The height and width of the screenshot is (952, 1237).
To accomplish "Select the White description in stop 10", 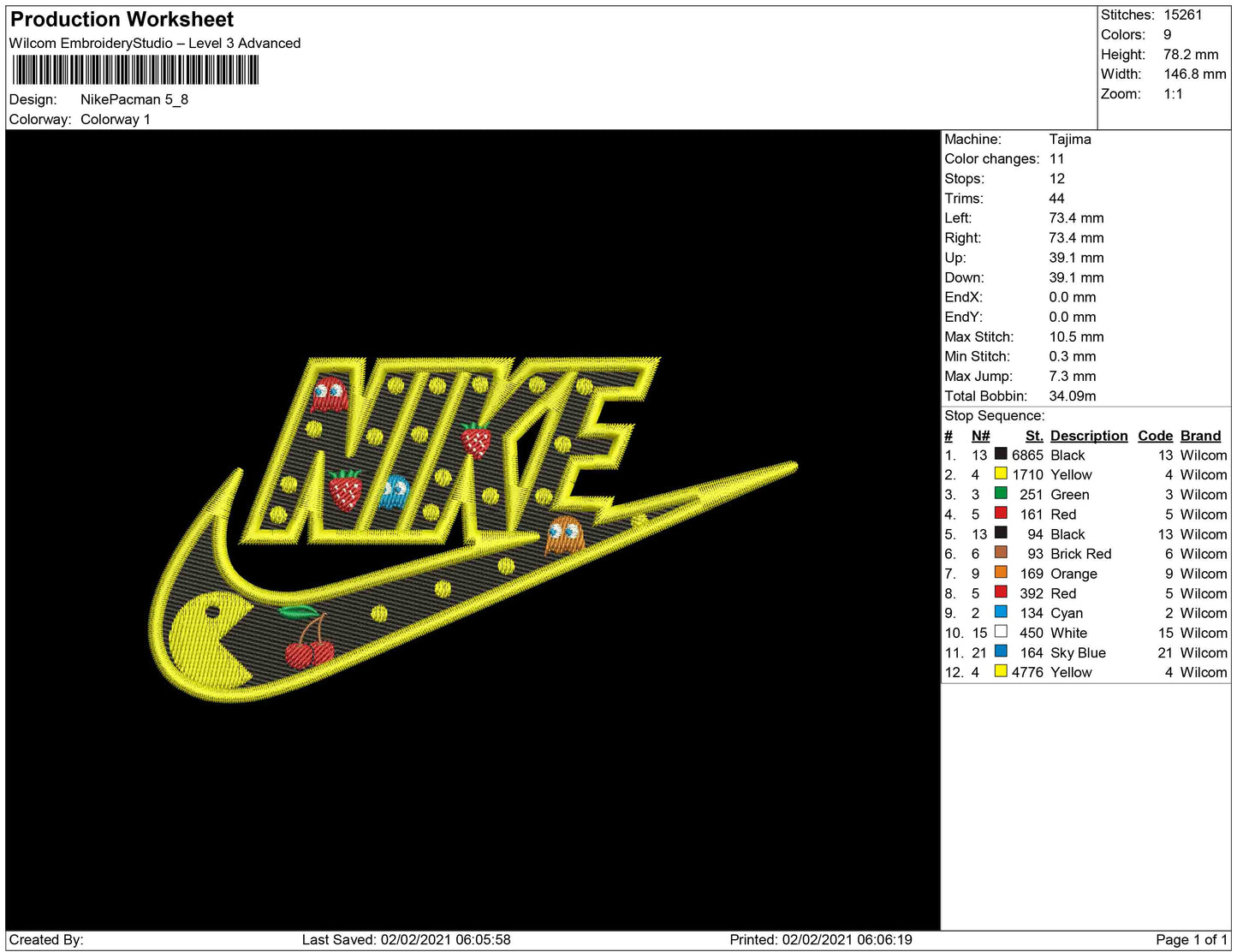I will point(1069,633).
